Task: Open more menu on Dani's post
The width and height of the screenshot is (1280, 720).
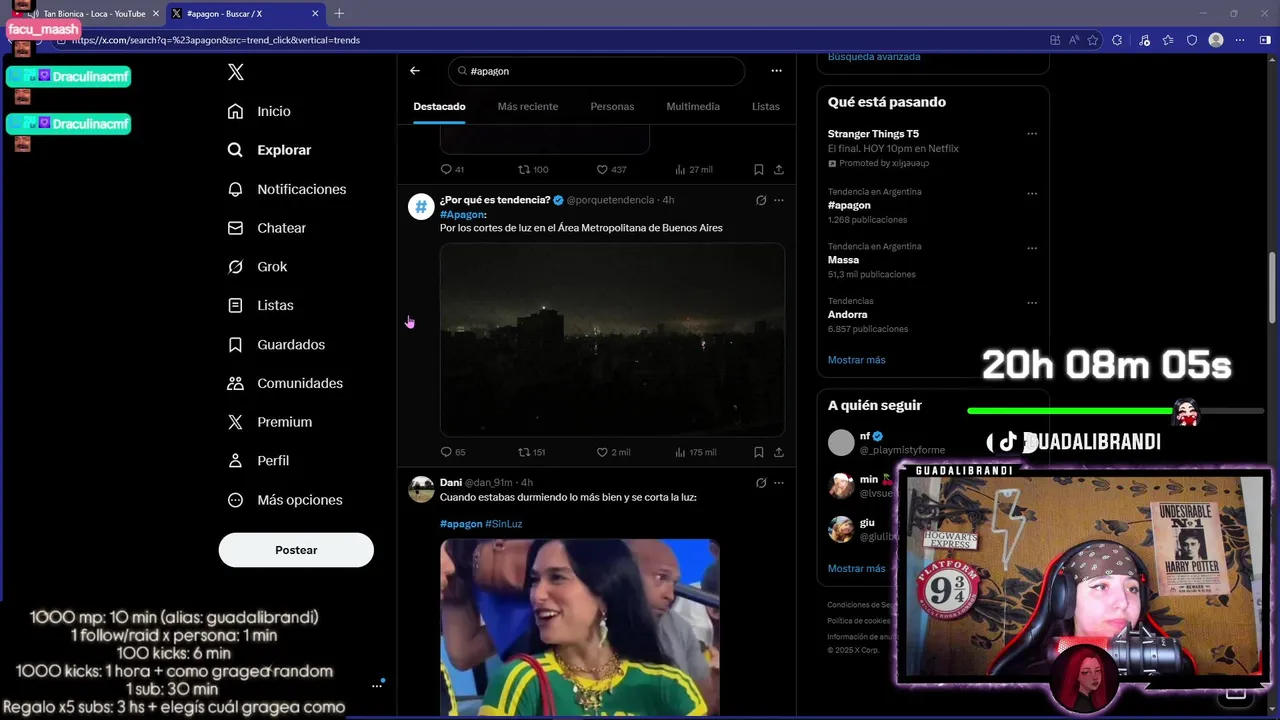Action: tap(779, 483)
